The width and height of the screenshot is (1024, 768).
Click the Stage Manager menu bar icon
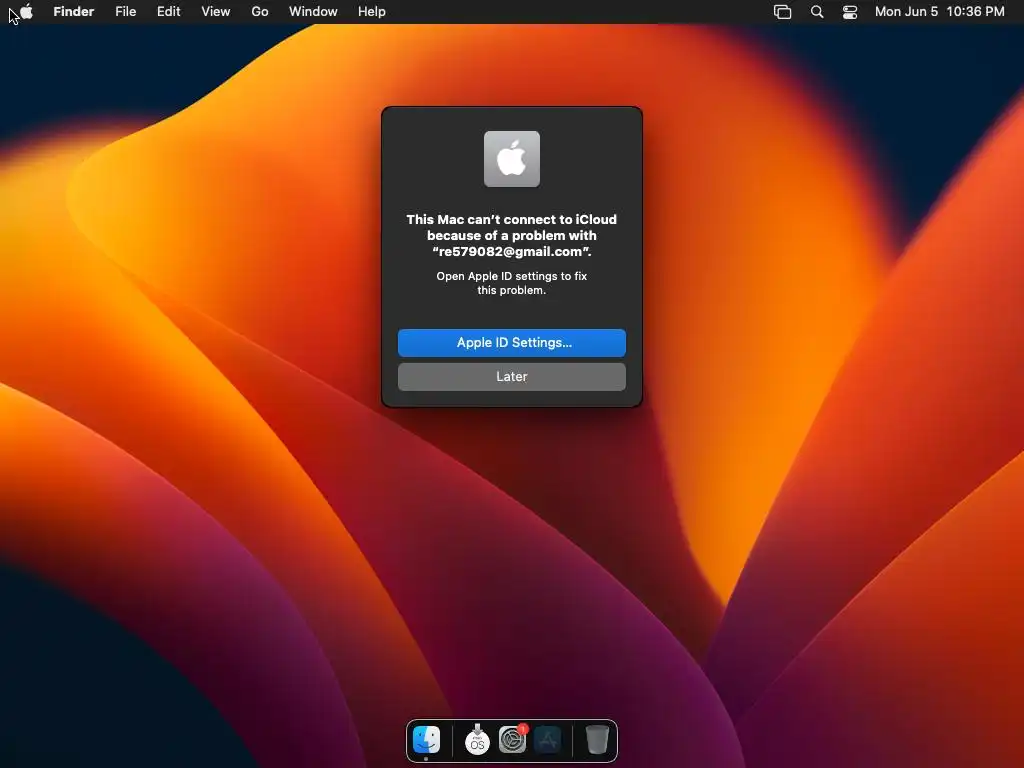(x=782, y=12)
